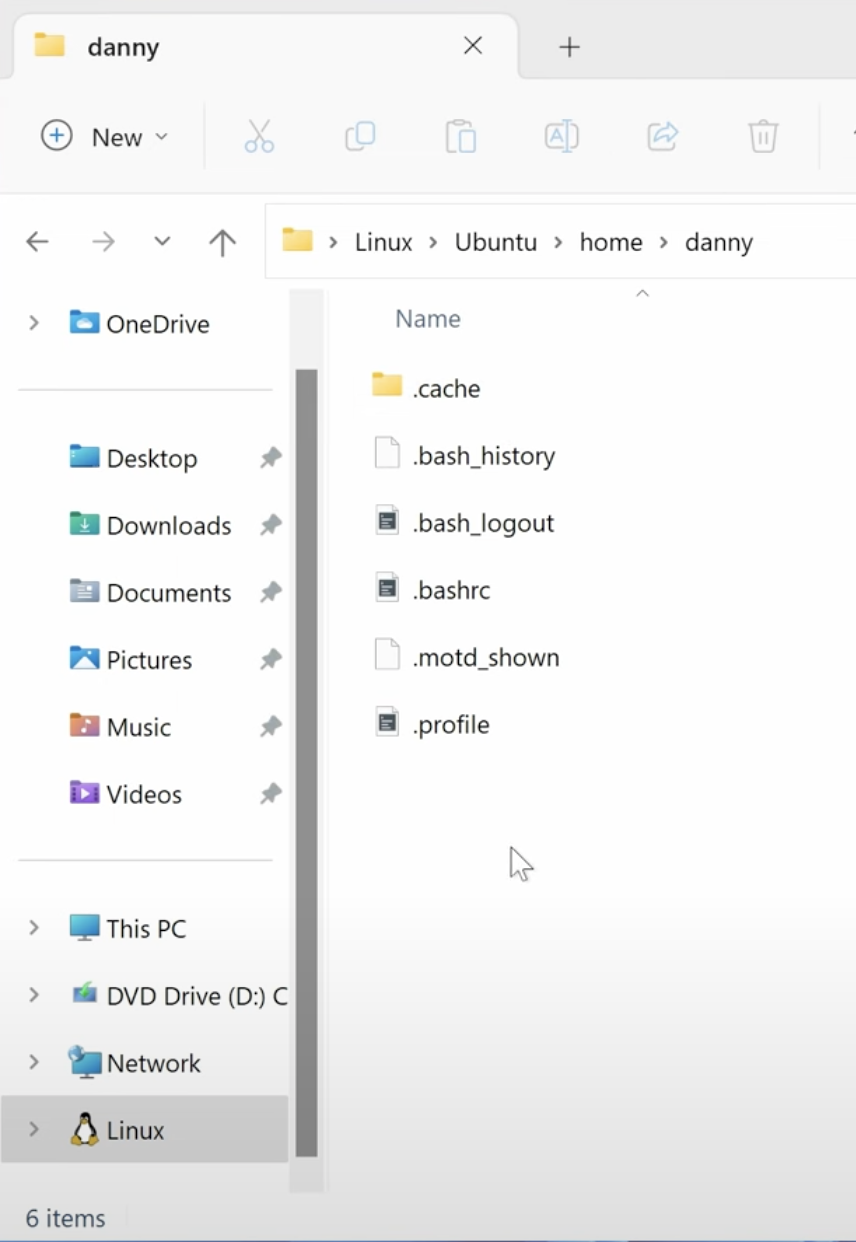Open the .bashrc file

[451, 589]
